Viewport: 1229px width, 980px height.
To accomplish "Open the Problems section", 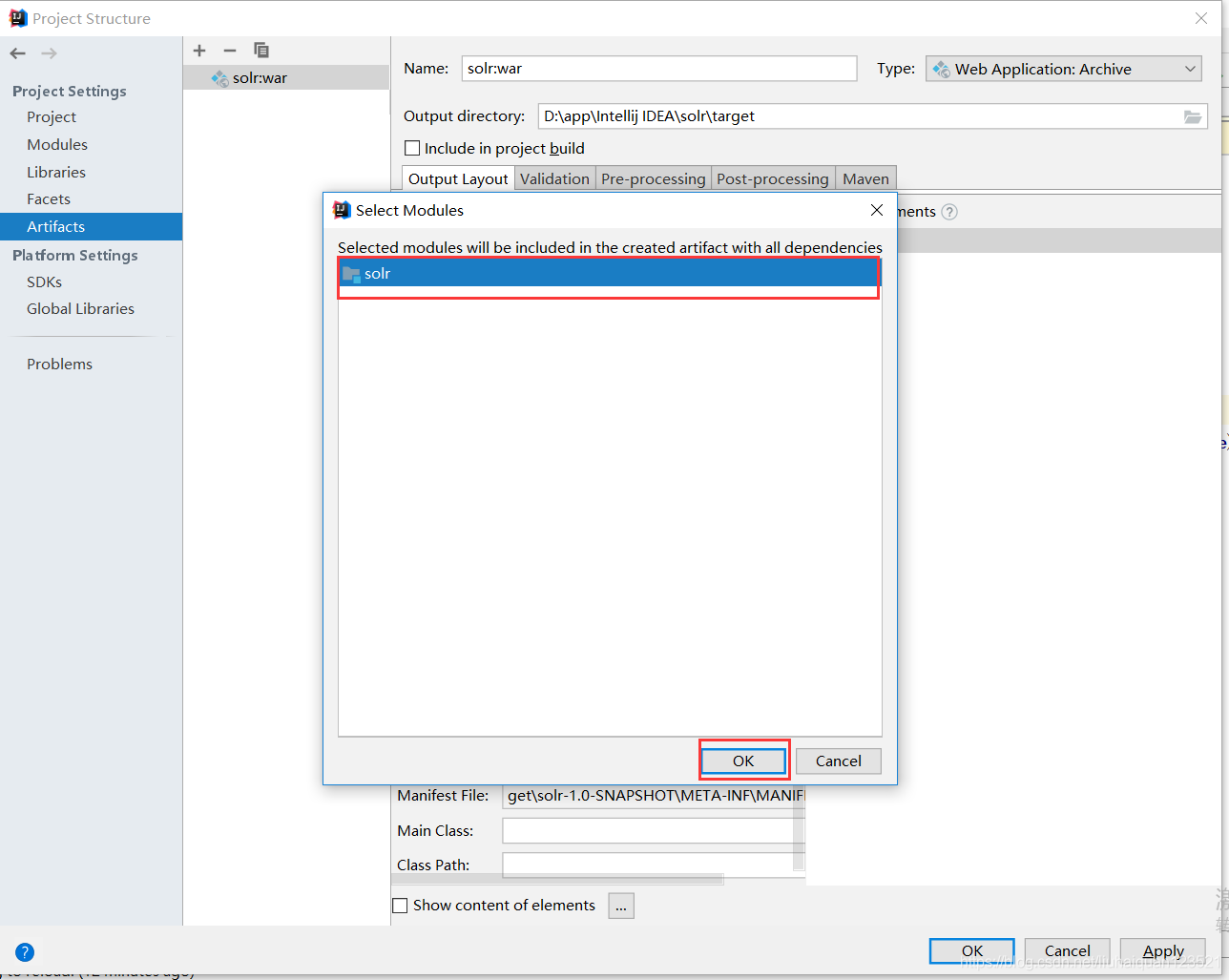I will pyautogui.click(x=59, y=364).
